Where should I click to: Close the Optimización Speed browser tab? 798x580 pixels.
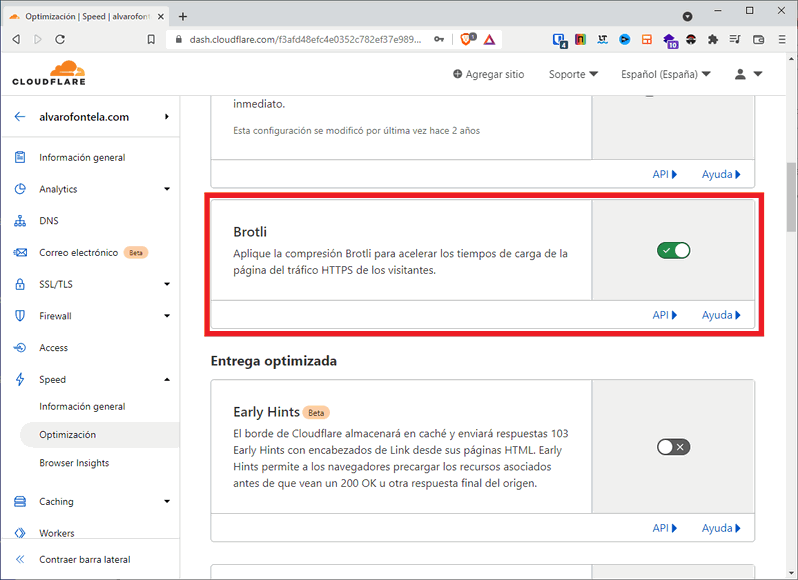click(161, 17)
